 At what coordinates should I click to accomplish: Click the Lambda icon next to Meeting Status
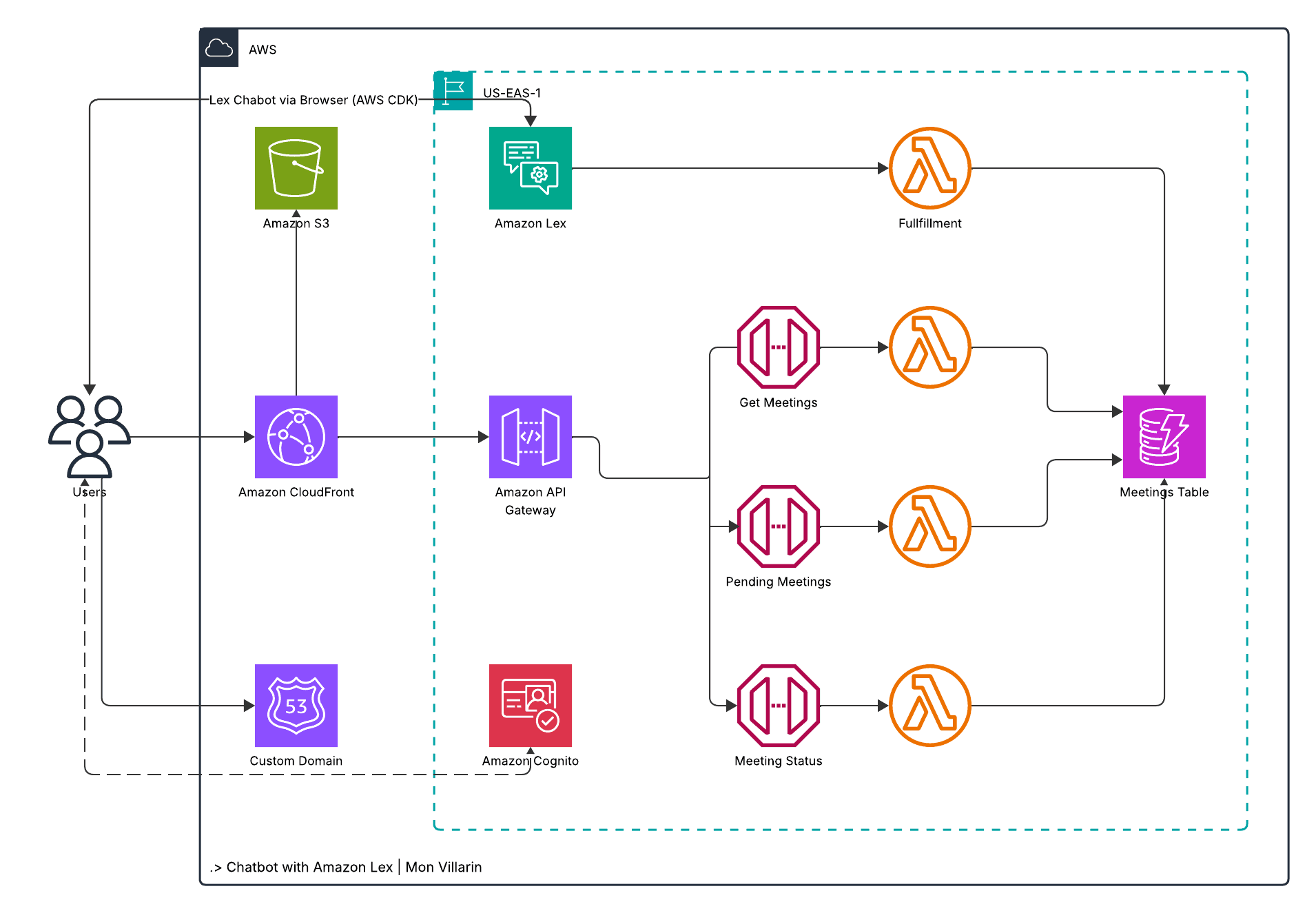pos(929,705)
